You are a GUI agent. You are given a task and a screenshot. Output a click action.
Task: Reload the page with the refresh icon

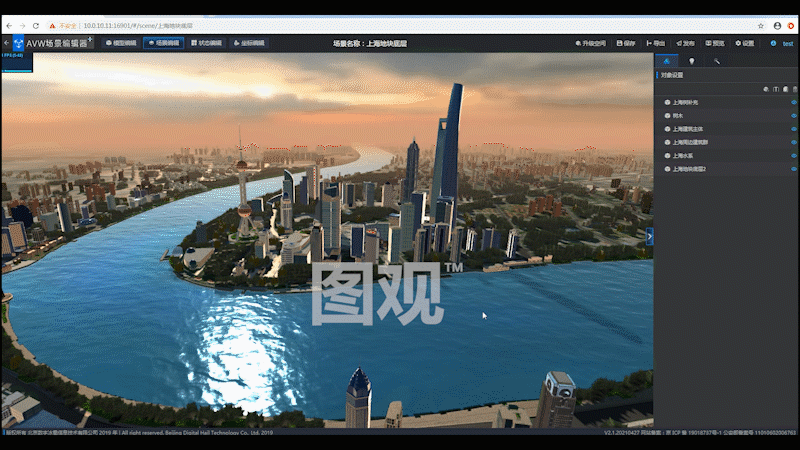tap(36, 26)
